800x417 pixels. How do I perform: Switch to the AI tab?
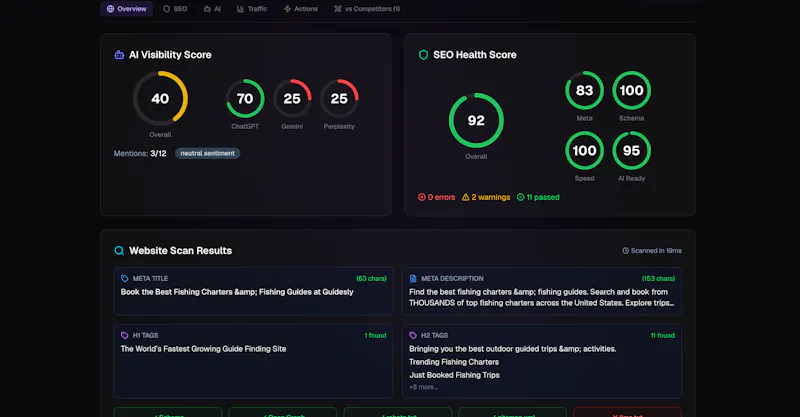[x=212, y=9]
